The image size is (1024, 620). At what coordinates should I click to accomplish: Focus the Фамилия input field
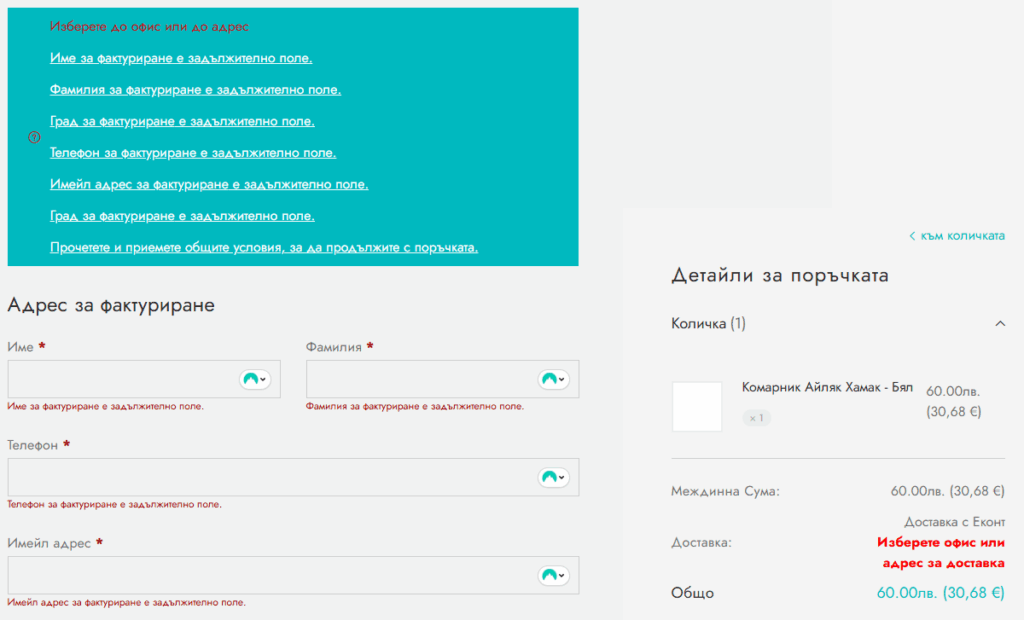tap(420, 380)
